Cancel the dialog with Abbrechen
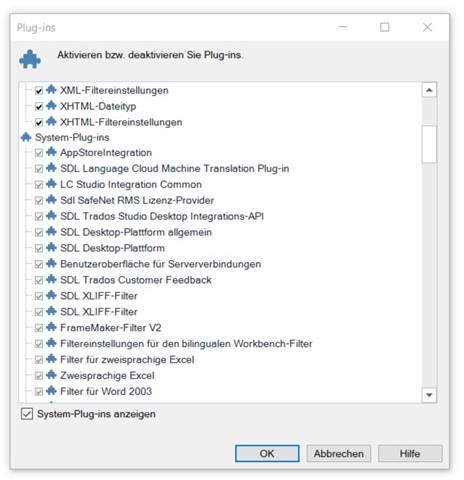Screen dimensions: 464x480 (x=338, y=453)
